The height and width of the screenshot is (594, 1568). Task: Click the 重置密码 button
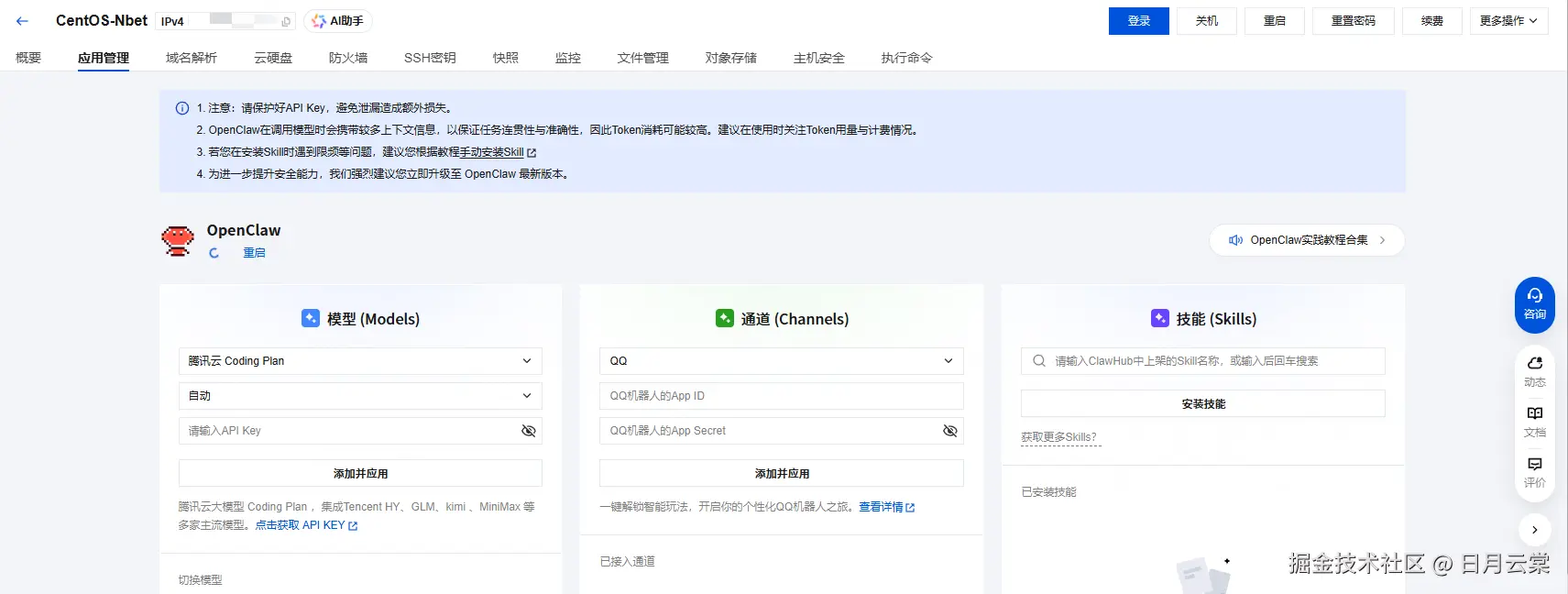[1354, 21]
